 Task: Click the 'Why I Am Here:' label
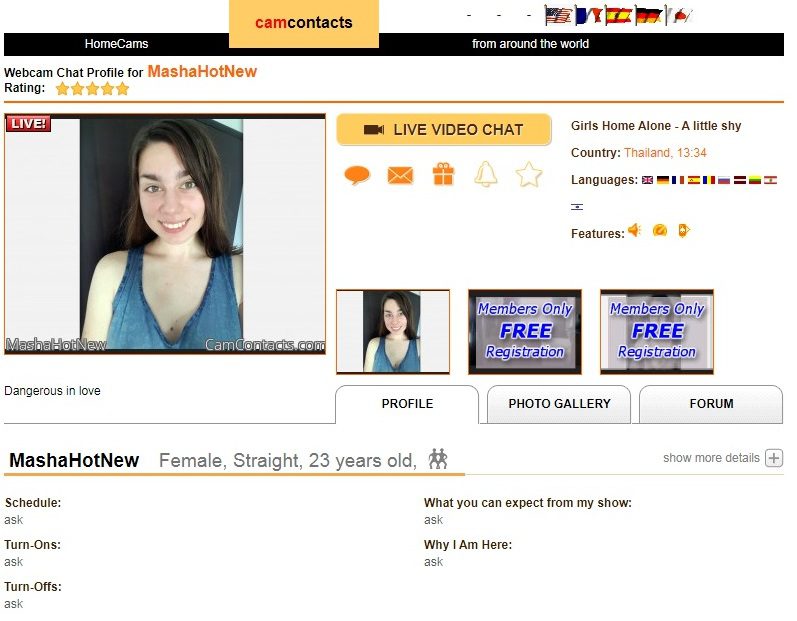(468, 545)
